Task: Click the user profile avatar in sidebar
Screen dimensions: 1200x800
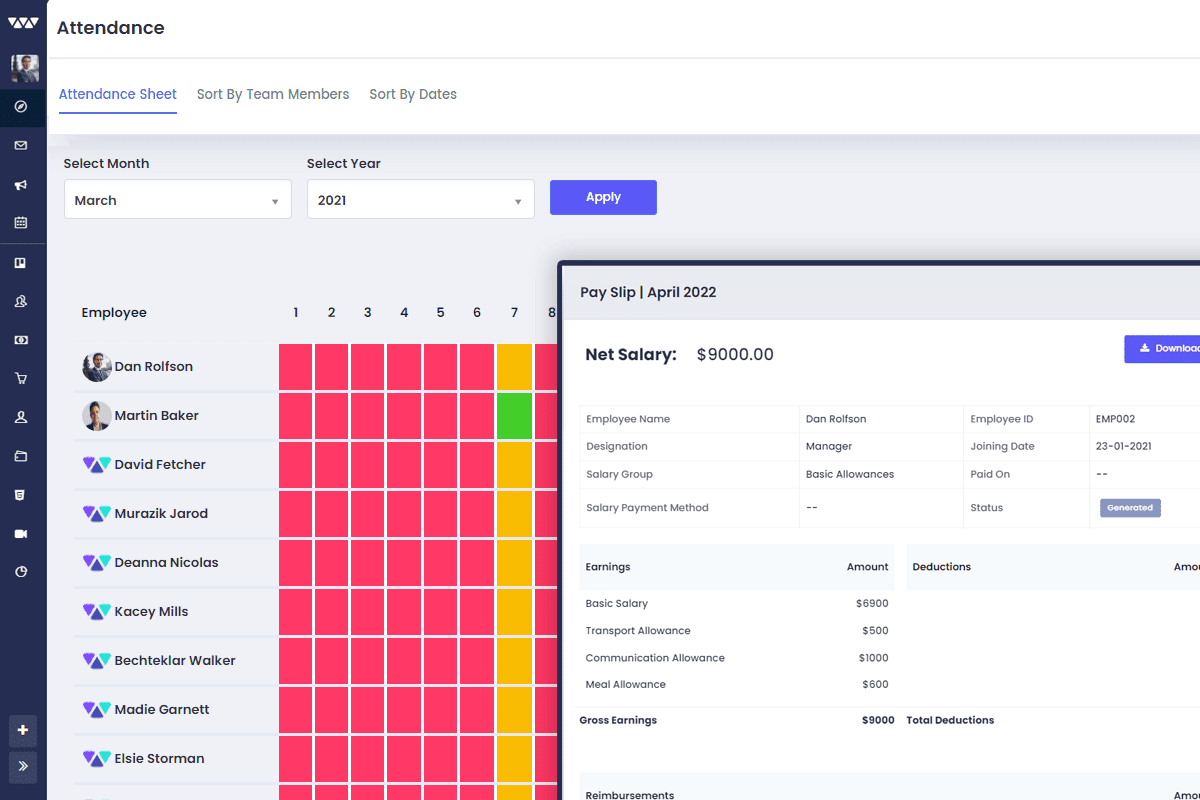Action: pyautogui.click(x=24, y=68)
